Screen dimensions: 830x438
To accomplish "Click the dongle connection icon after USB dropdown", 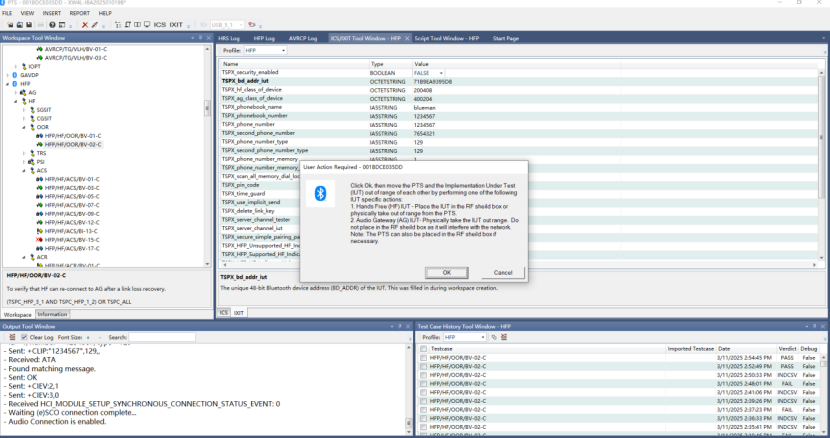I will tap(252, 25).
